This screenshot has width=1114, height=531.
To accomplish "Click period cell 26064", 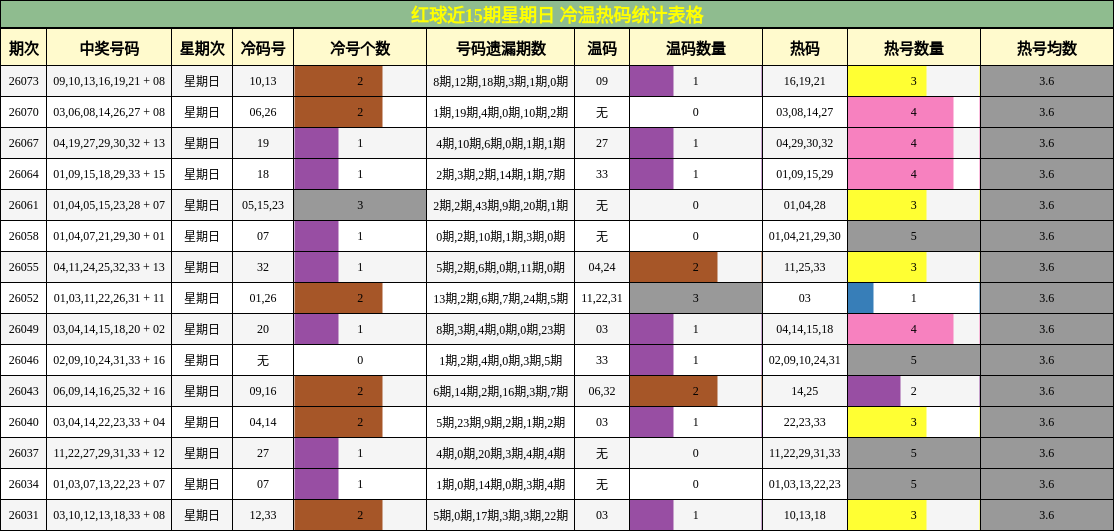I will (x=23, y=174).
